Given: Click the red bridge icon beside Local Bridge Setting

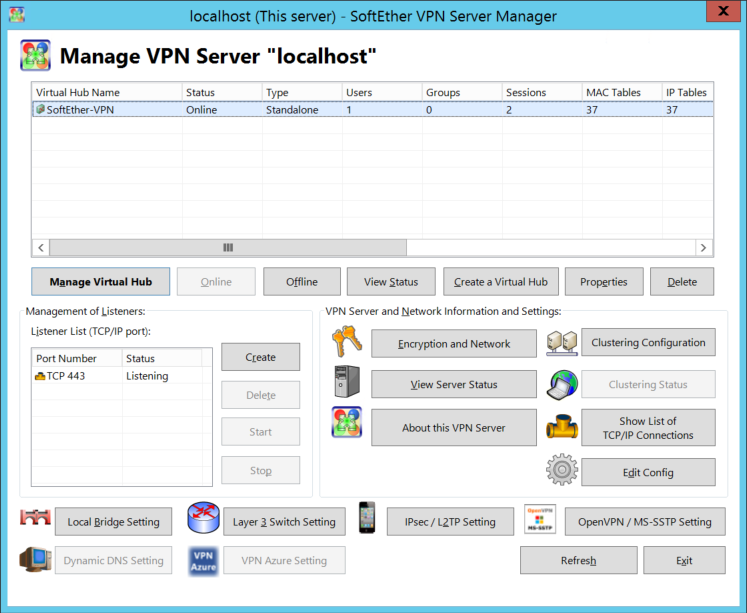Looking at the screenshot, I should pos(35,518).
